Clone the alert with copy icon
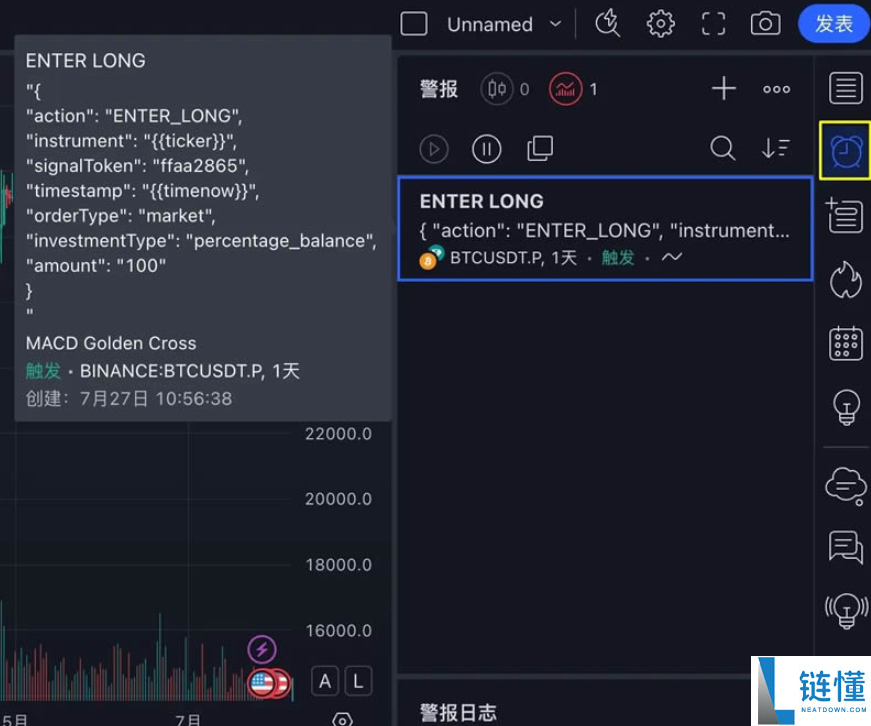Image resolution: width=871 pixels, height=726 pixels. 539,148
